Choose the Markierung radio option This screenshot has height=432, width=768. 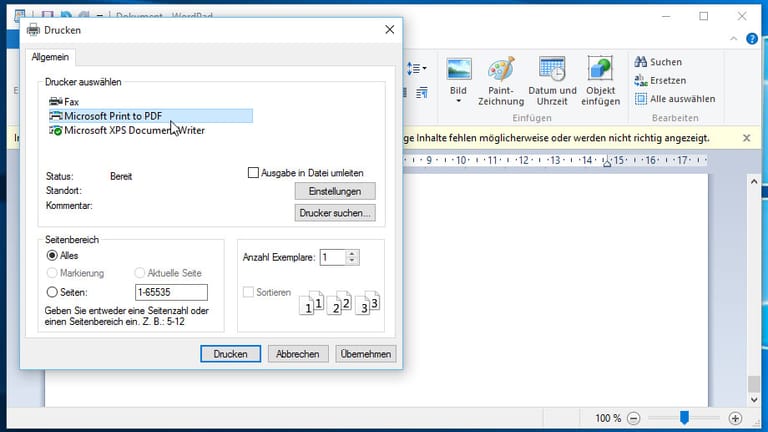coord(52,273)
